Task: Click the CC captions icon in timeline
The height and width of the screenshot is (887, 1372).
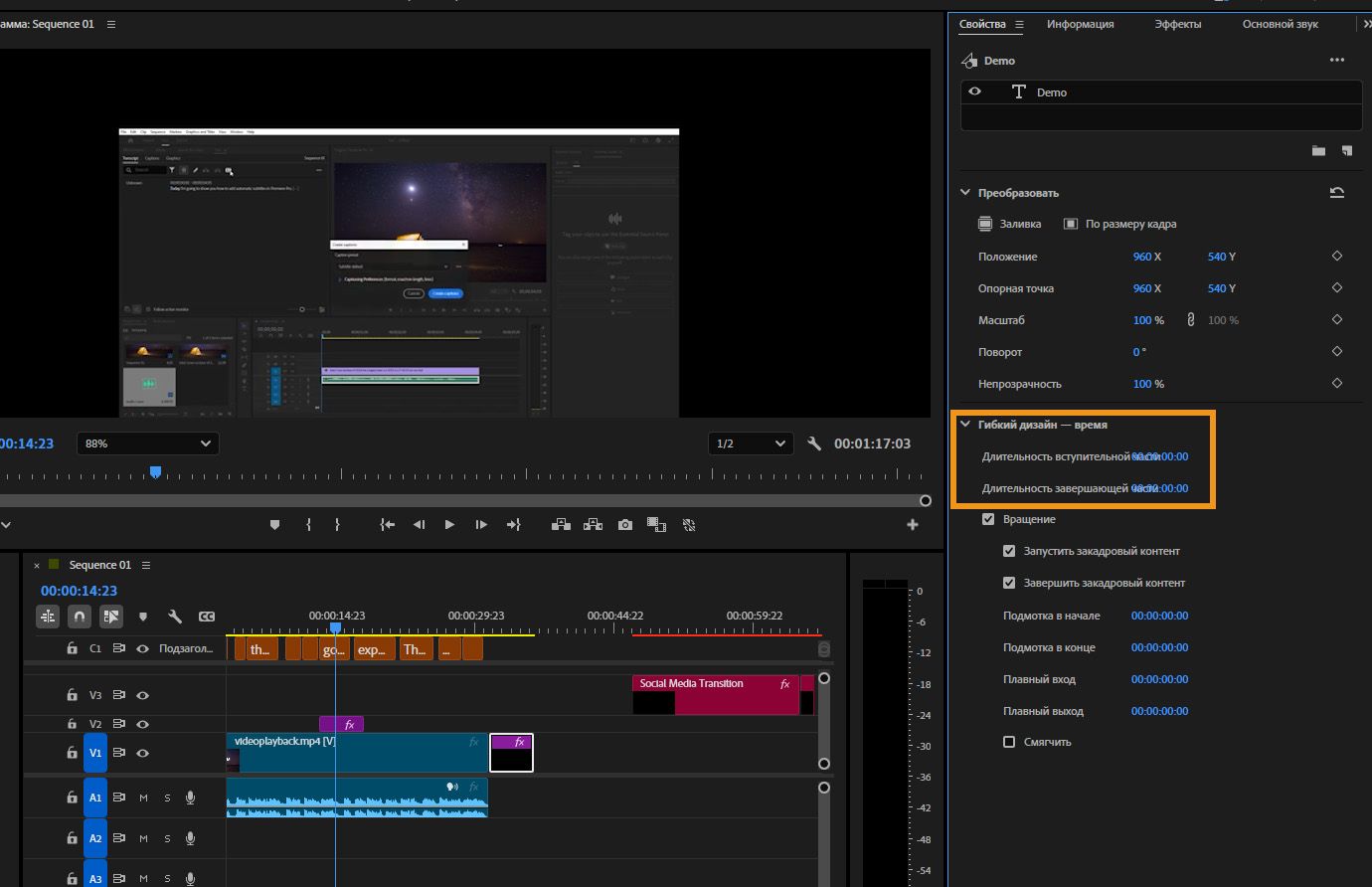Action: pos(207,617)
